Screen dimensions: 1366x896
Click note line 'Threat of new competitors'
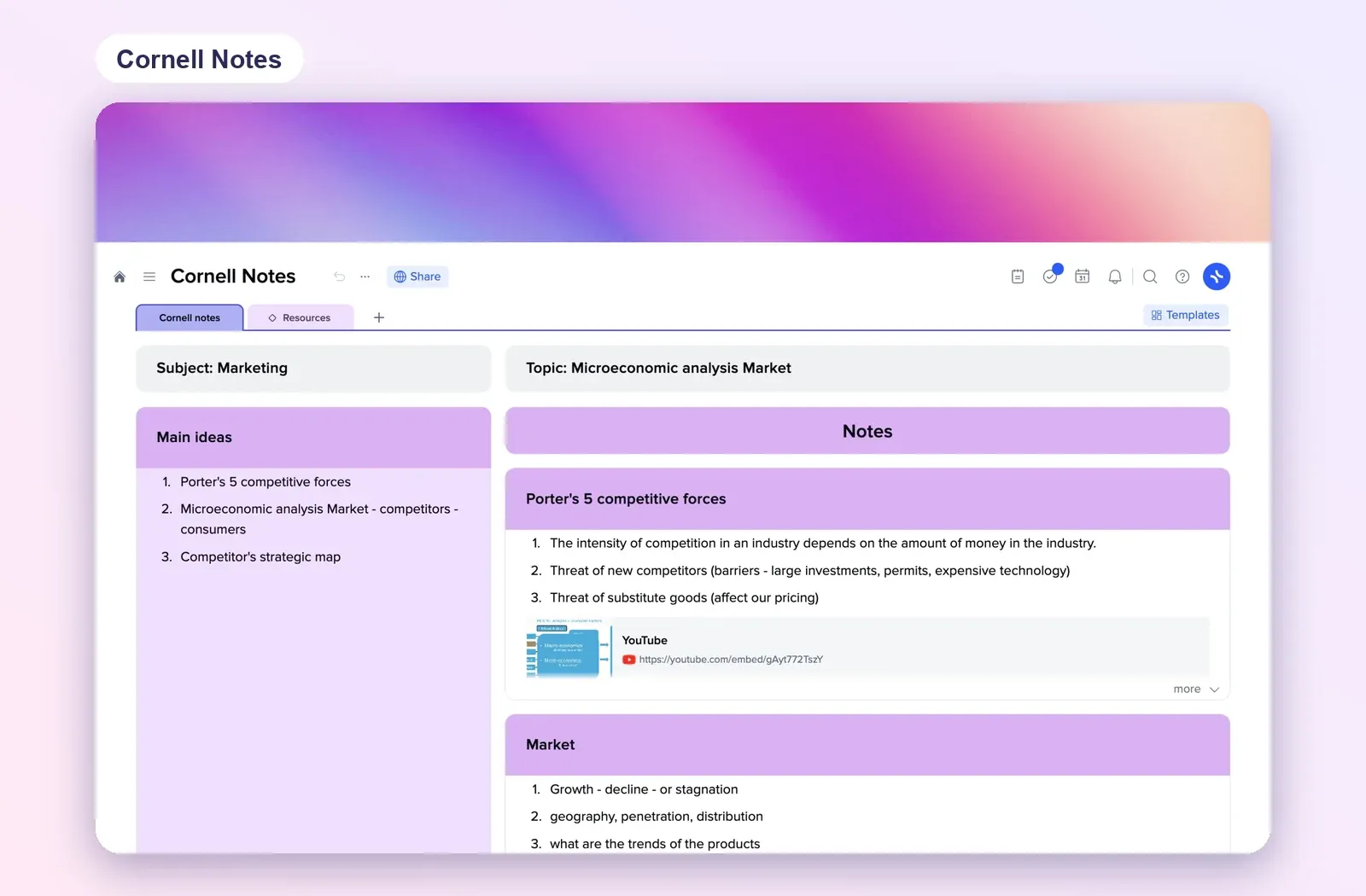tap(809, 571)
